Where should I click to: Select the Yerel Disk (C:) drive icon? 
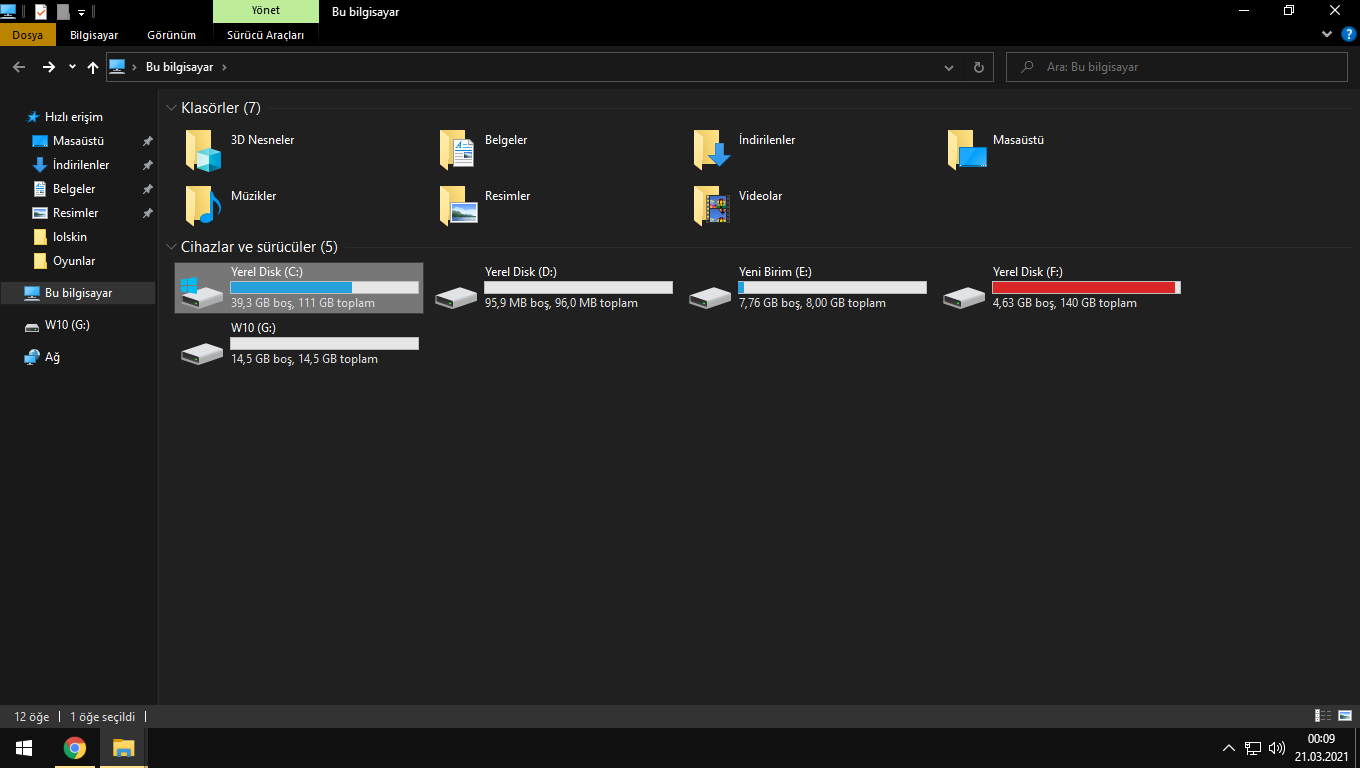[202, 292]
